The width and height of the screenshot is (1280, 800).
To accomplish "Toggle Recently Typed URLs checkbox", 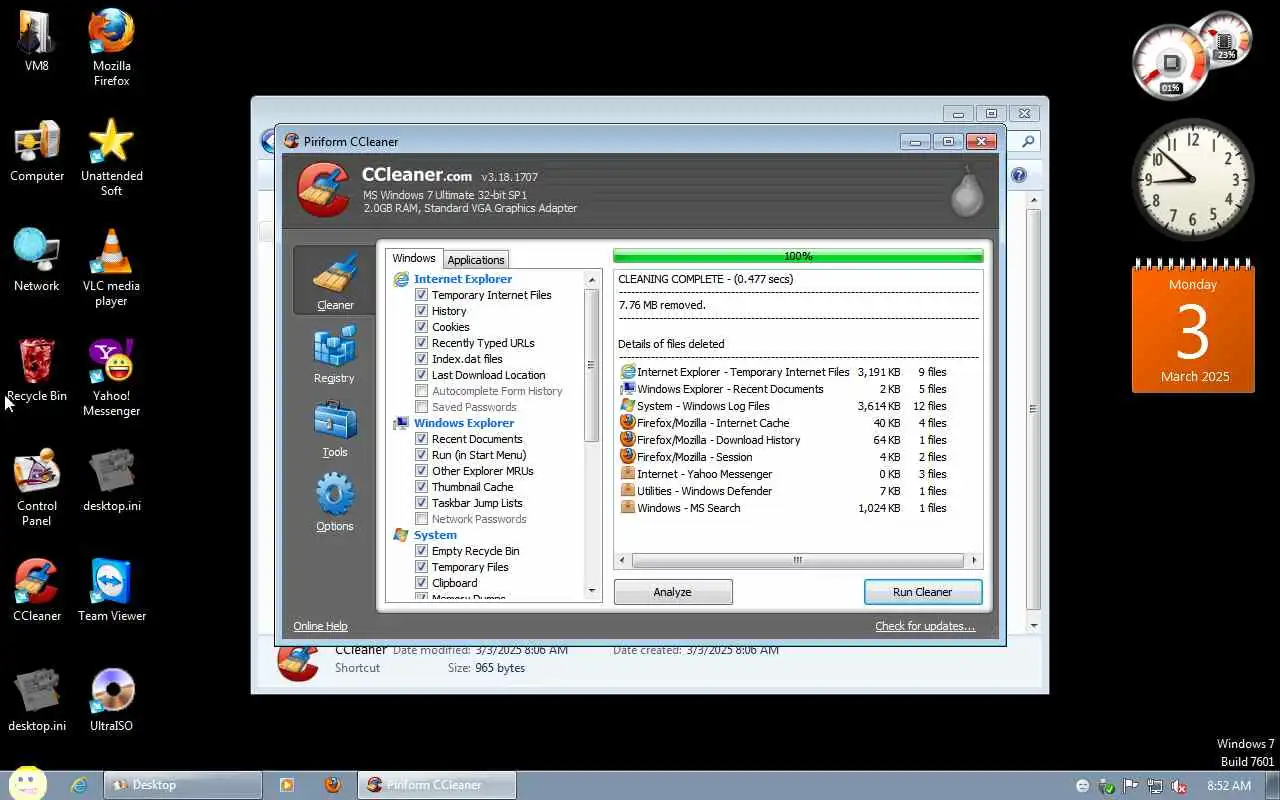I will pyautogui.click(x=421, y=343).
